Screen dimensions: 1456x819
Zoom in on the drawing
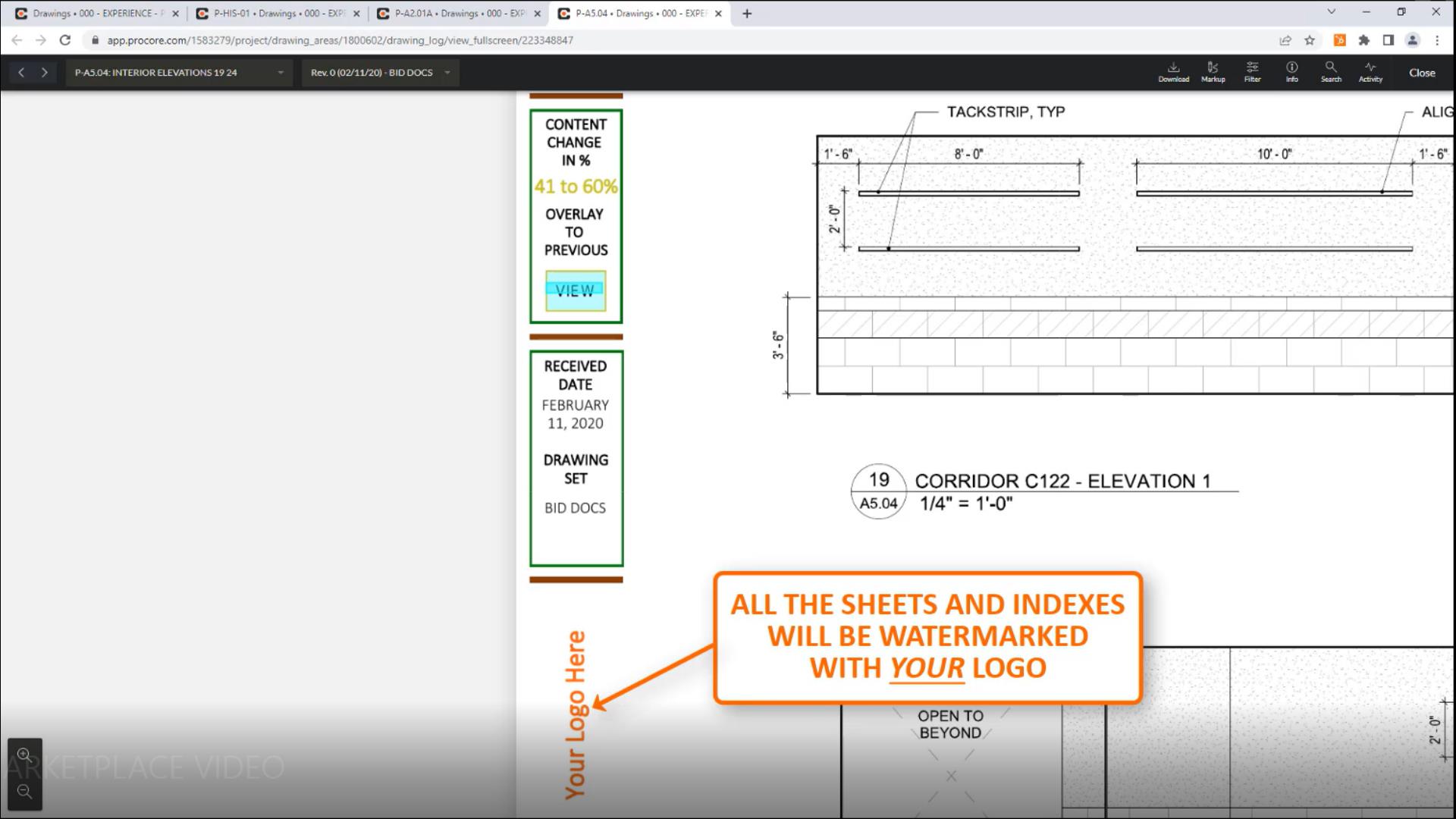click(x=24, y=755)
